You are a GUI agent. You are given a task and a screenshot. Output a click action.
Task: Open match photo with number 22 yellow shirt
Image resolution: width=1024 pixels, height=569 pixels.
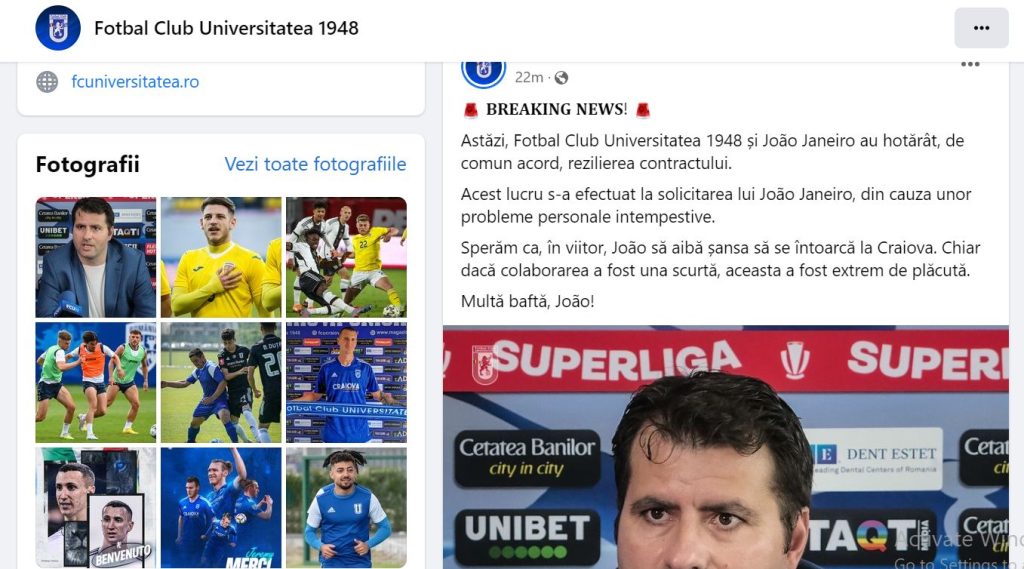point(347,257)
